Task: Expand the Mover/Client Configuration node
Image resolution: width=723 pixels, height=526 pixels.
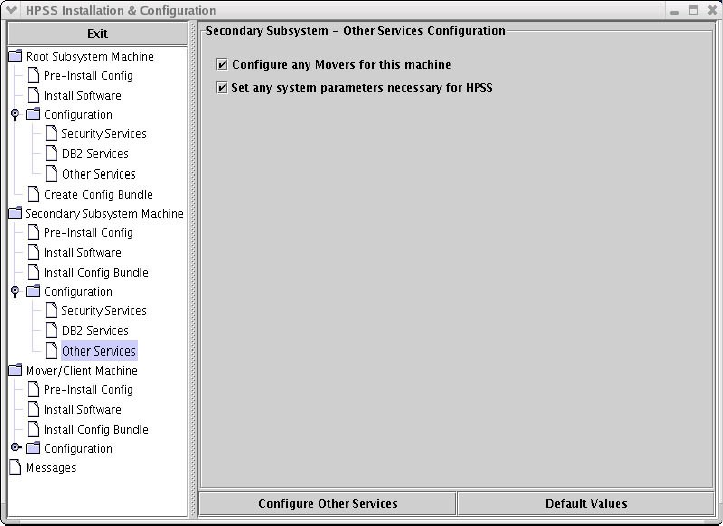Action: point(16,447)
